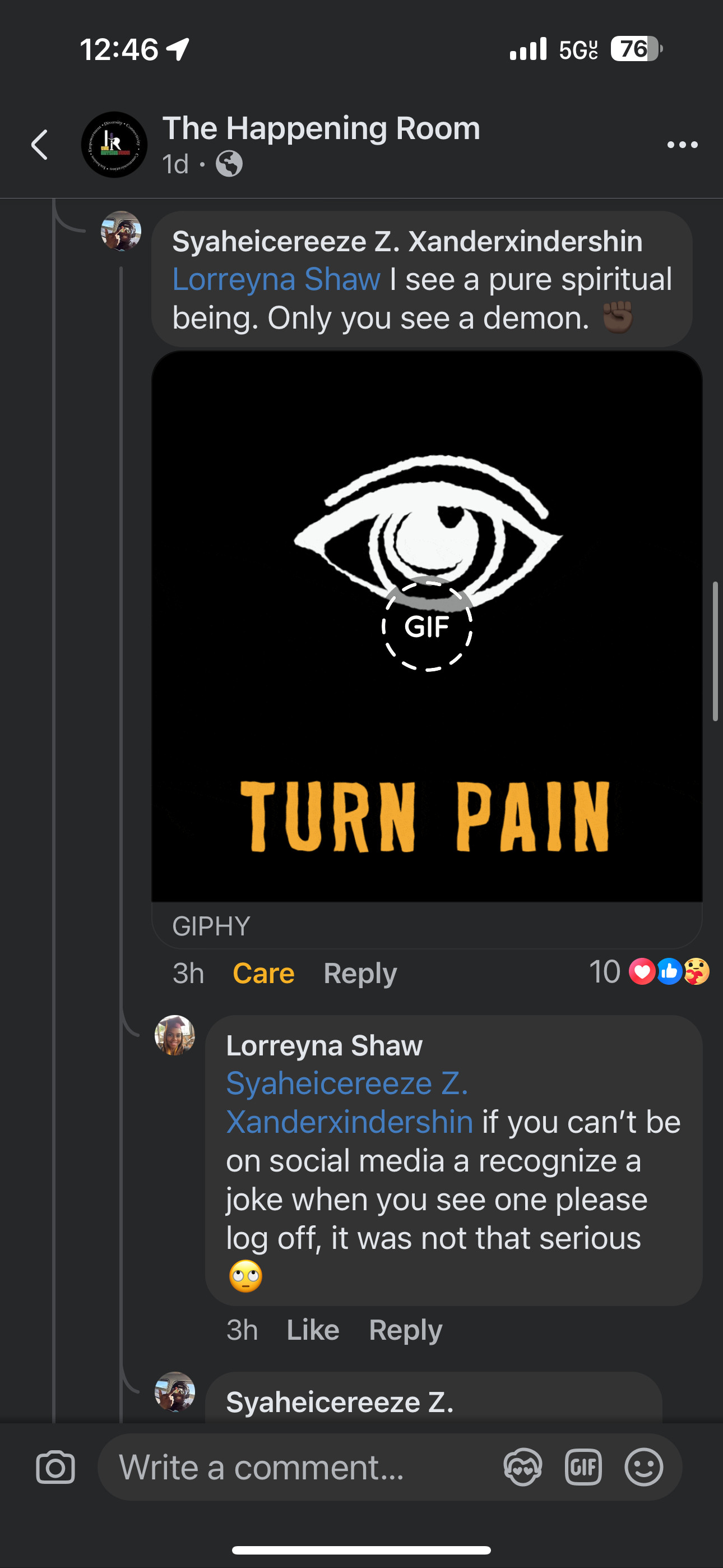Open Lorreyna Shaw's profile photo
The image size is (723, 1568).
[175, 1035]
